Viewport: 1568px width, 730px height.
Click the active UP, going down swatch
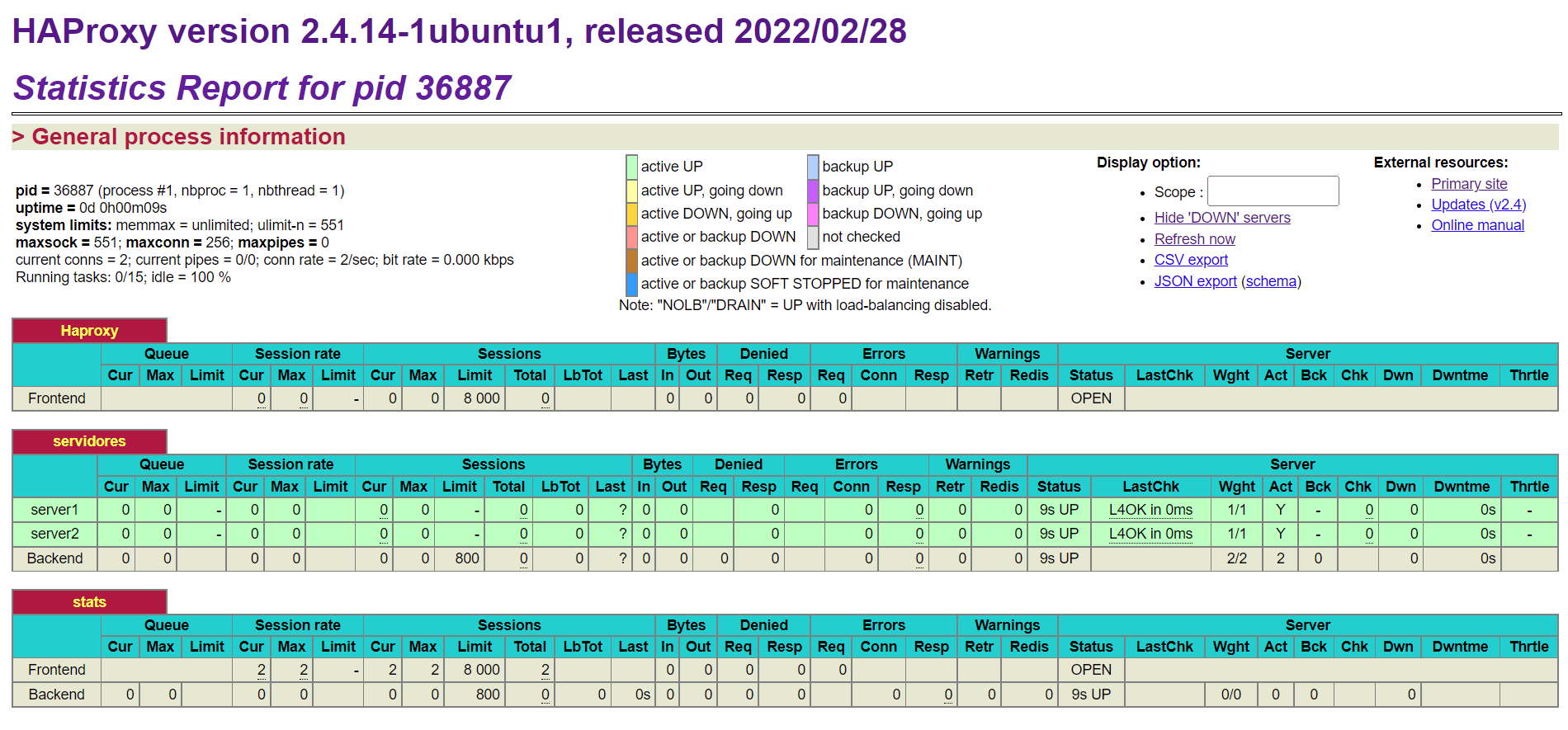click(x=632, y=191)
